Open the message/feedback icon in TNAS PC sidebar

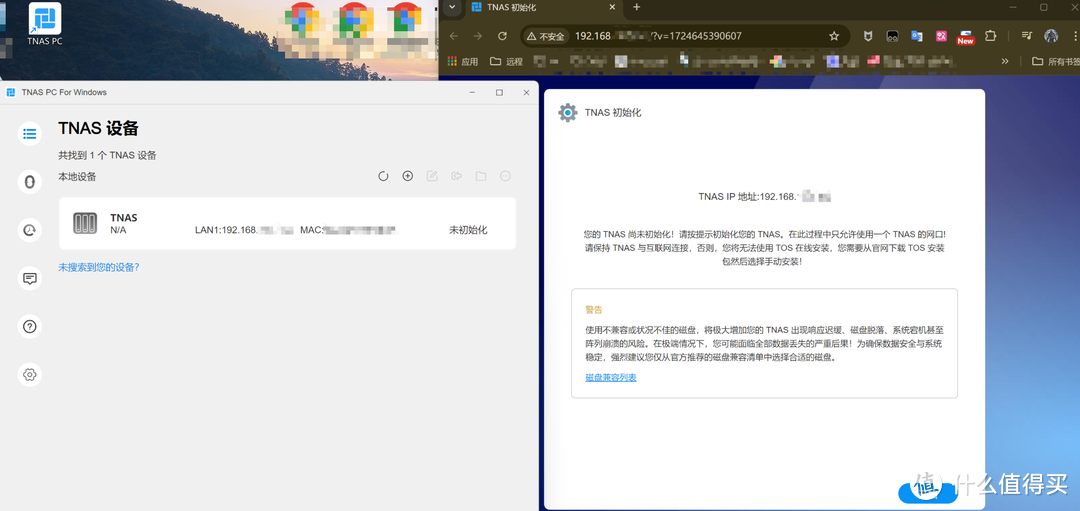(29, 278)
